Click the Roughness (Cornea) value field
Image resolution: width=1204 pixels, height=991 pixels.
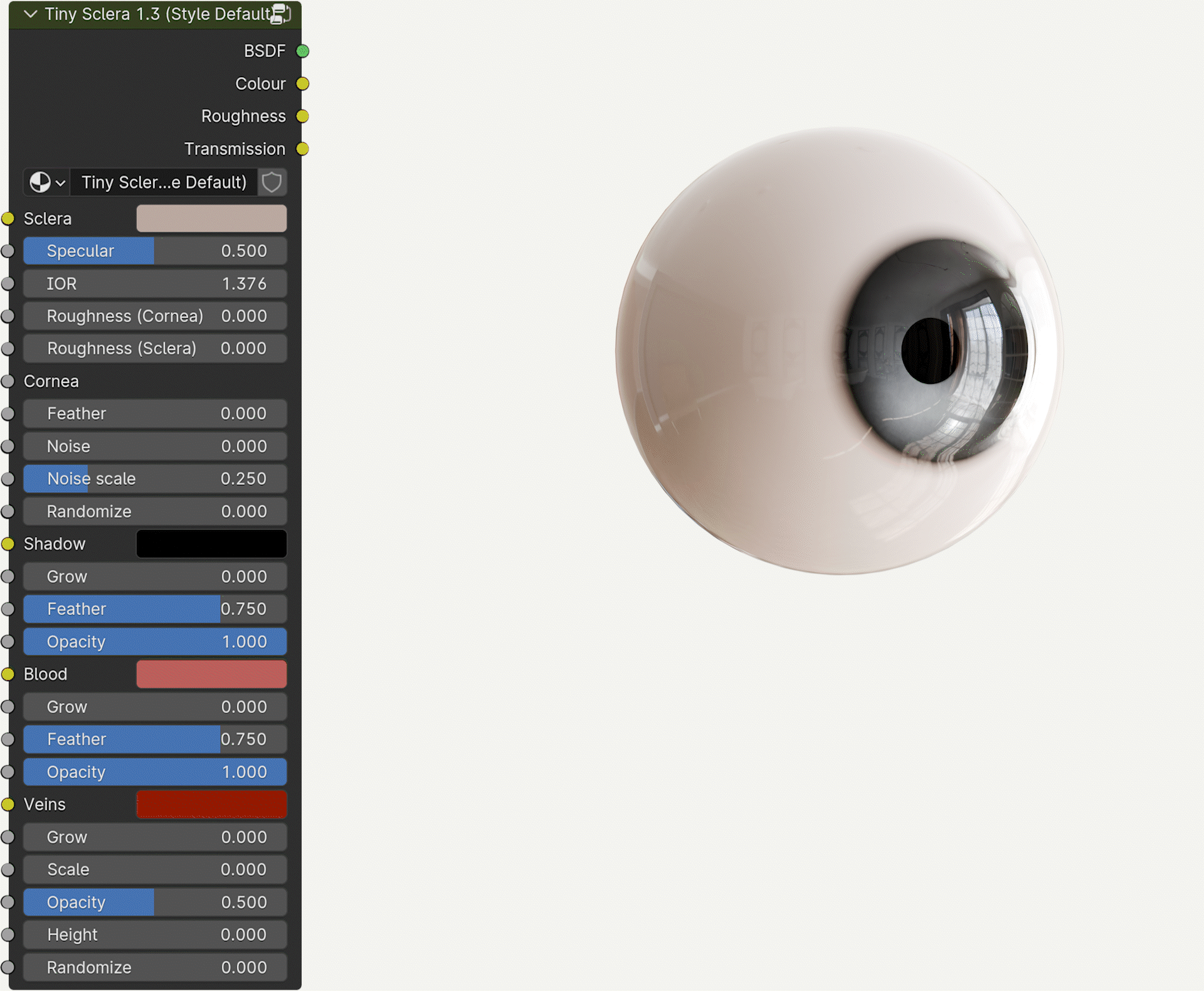tap(155, 316)
